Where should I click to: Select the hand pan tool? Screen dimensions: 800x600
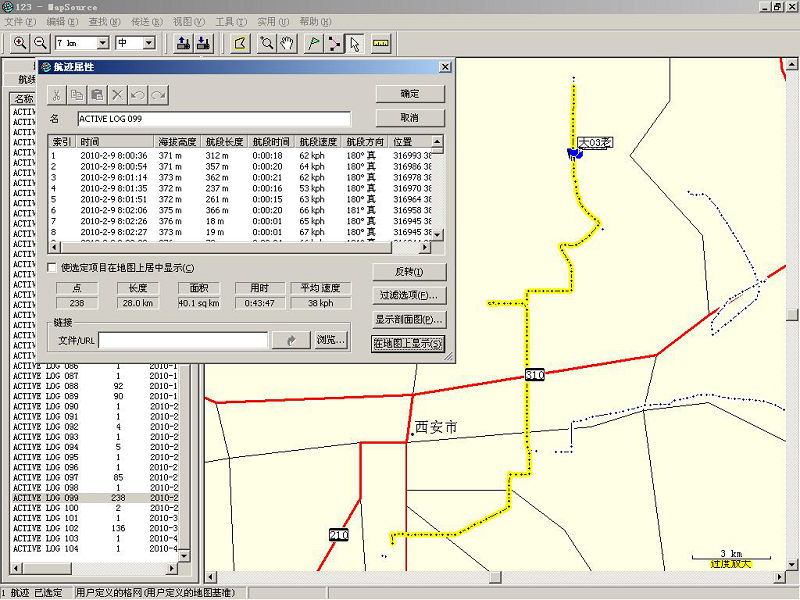[x=287, y=43]
